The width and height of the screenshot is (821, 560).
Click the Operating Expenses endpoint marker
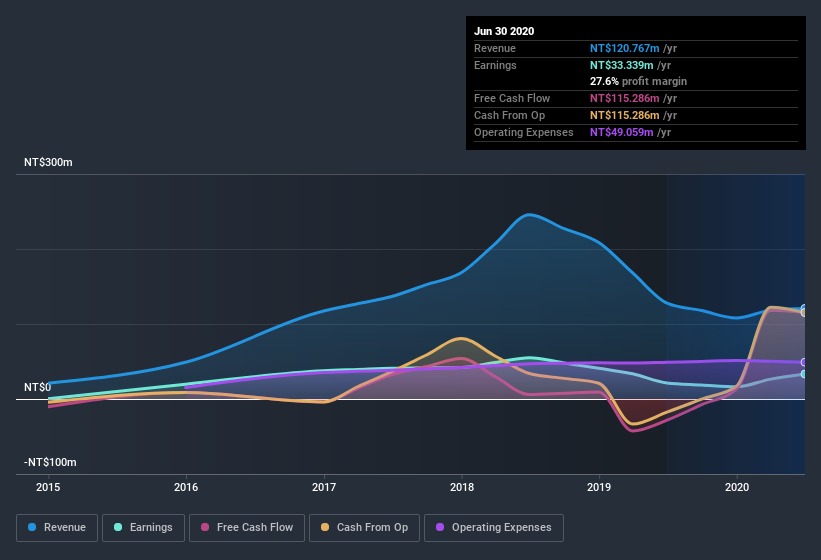click(804, 362)
